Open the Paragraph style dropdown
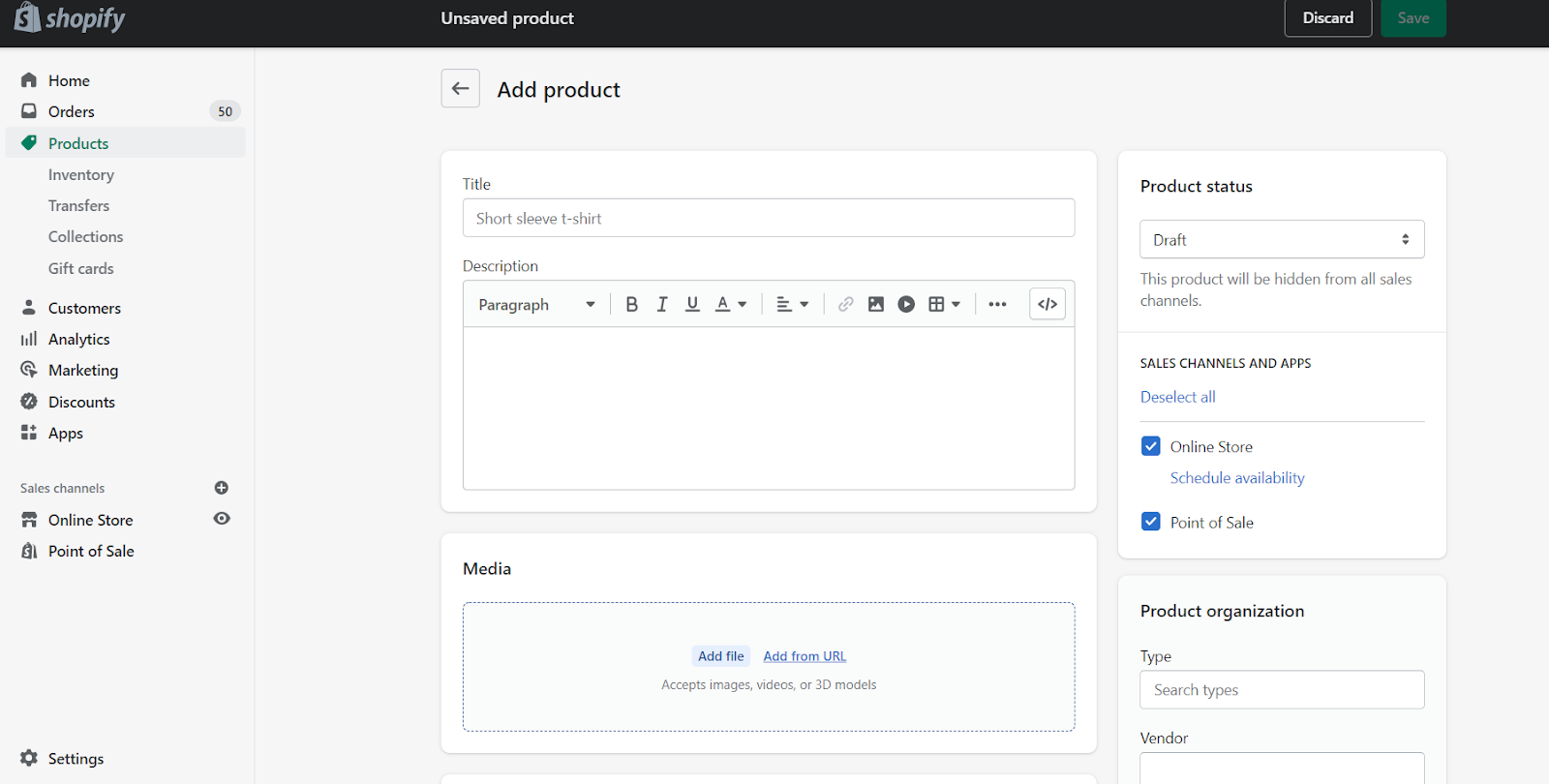Screen dimensions: 1549x784 pyautogui.click(x=536, y=304)
